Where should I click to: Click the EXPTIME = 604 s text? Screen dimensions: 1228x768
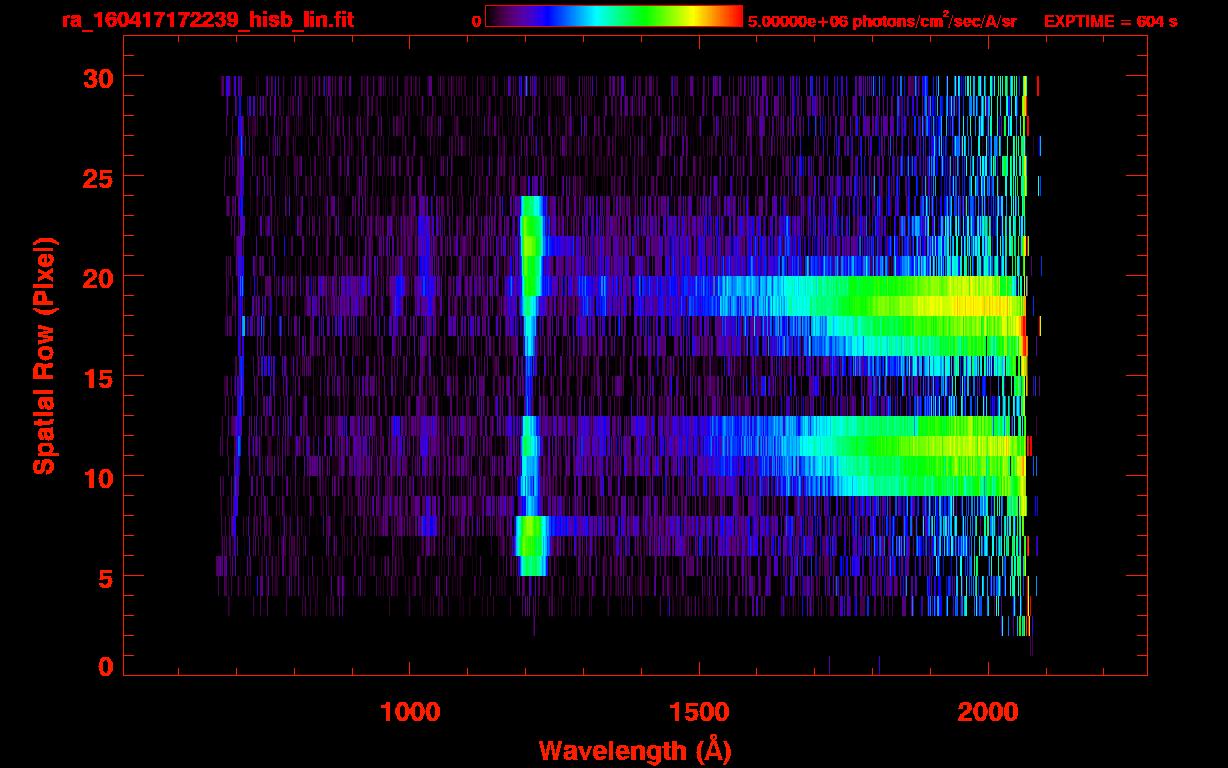click(x=1110, y=21)
